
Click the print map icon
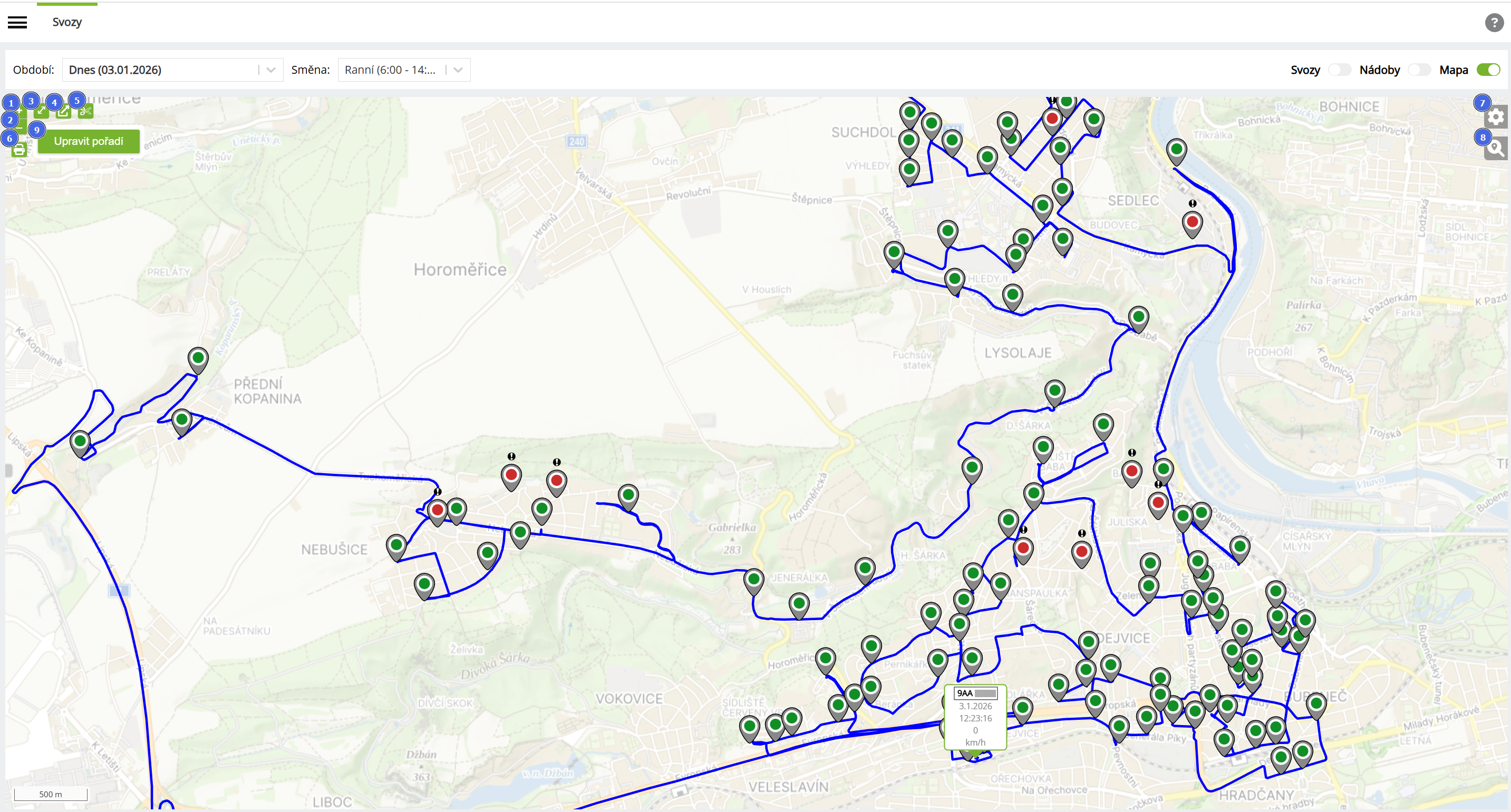tap(19, 150)
